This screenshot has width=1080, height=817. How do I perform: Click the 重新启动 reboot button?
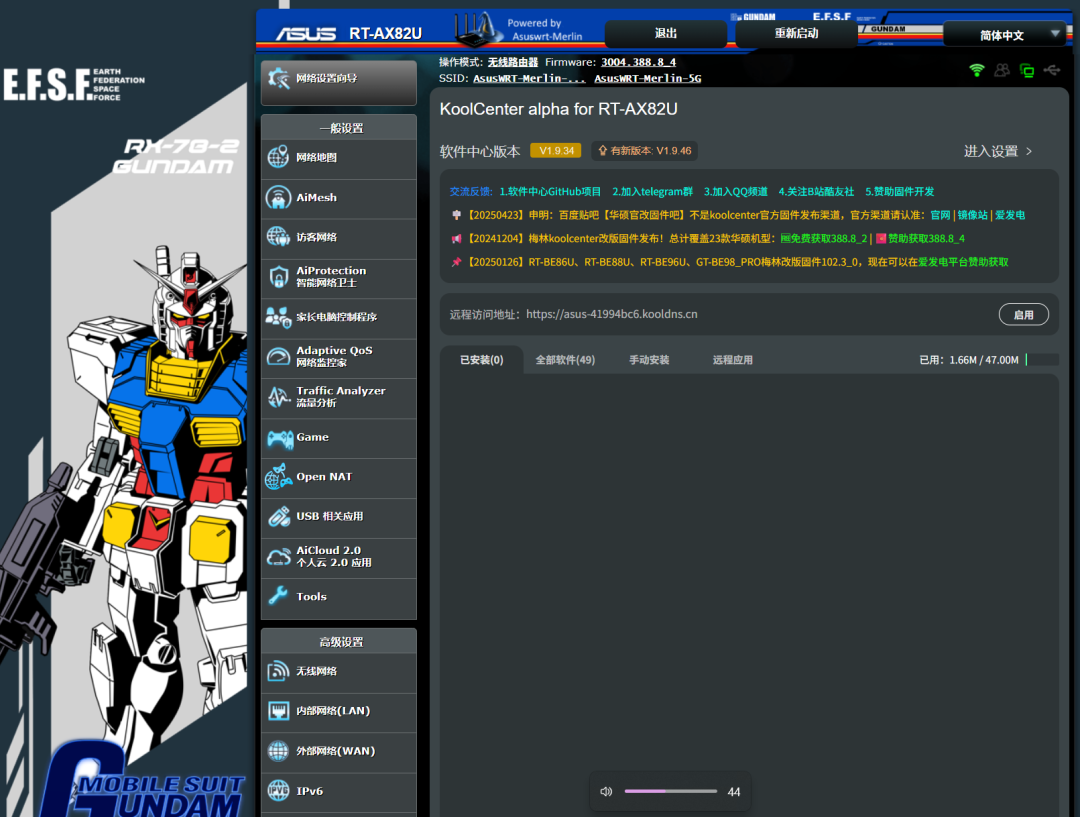click(x=796, y=34)
